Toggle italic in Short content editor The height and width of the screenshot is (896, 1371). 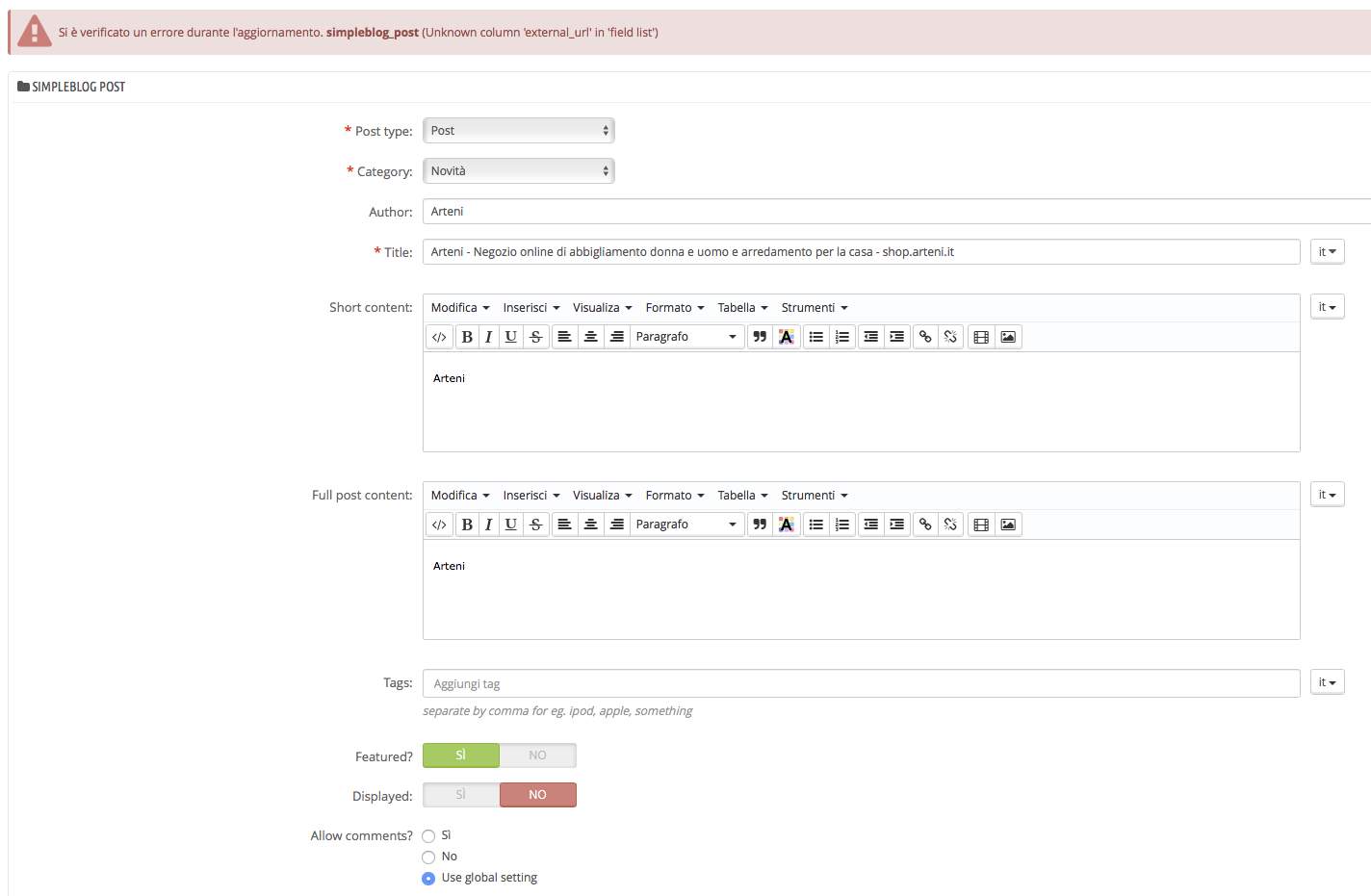[489, 337]
